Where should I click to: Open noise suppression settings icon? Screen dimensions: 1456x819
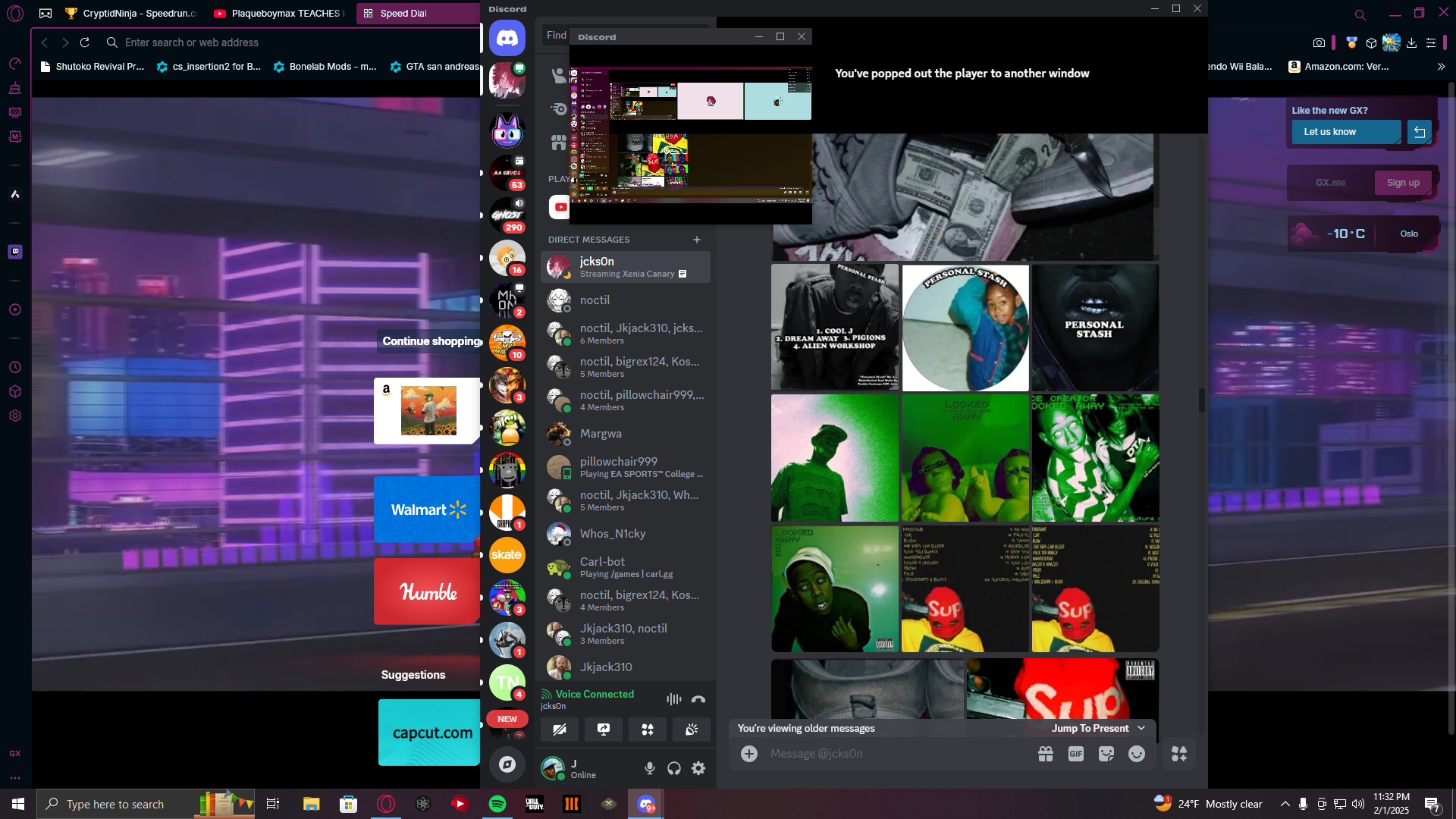click(x=673, y=699)
